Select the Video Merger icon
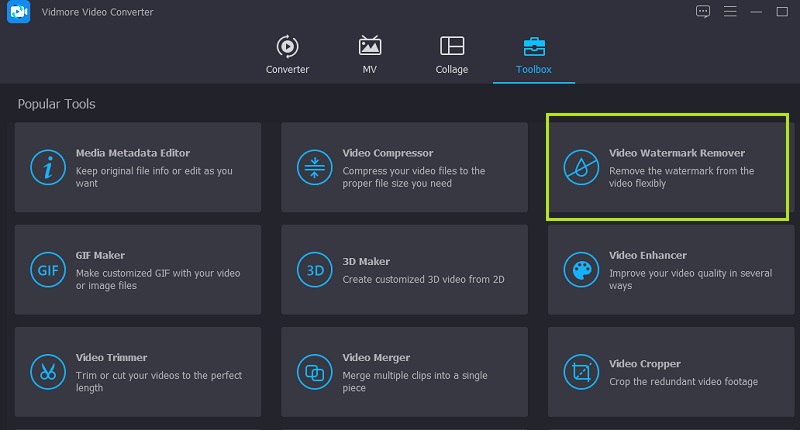Screen dimensions: 800x430 (x=314, y=372)
